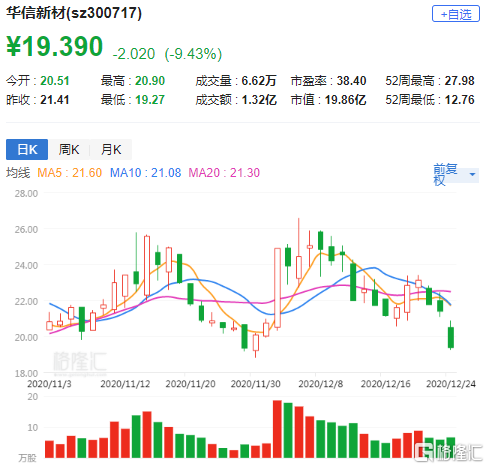
Task: Click the faint 格隆汇 watermark inside chart
Action: pos(80,362)
